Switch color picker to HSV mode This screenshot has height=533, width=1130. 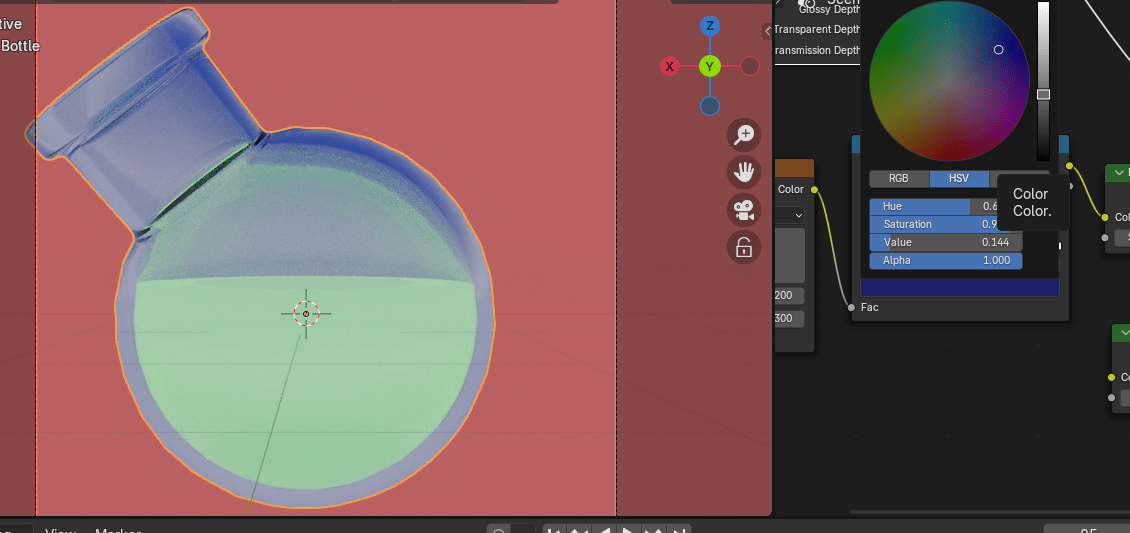tap(958, 179)
